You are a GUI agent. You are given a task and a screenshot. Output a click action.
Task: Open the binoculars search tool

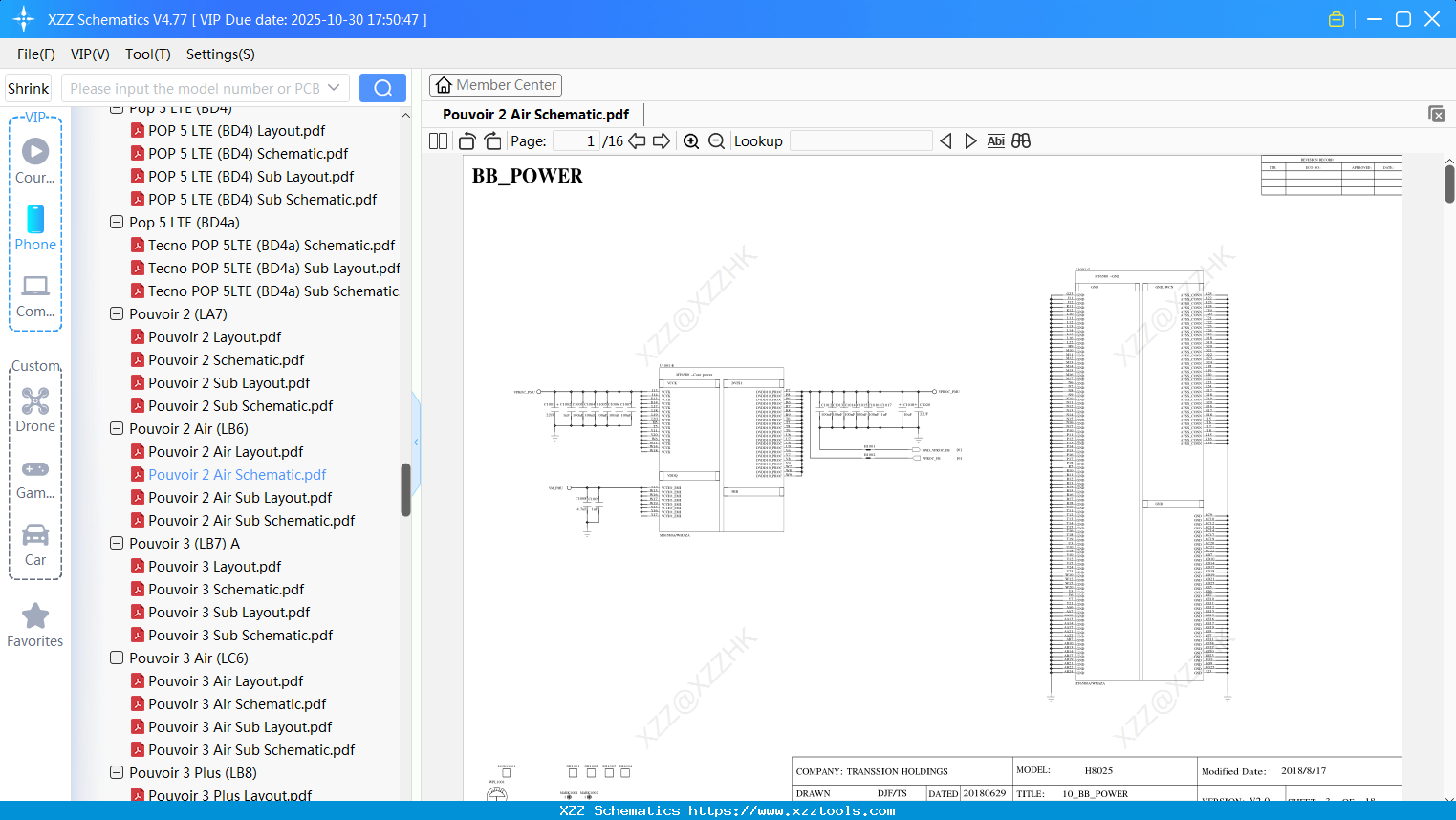coord(1021,140)
